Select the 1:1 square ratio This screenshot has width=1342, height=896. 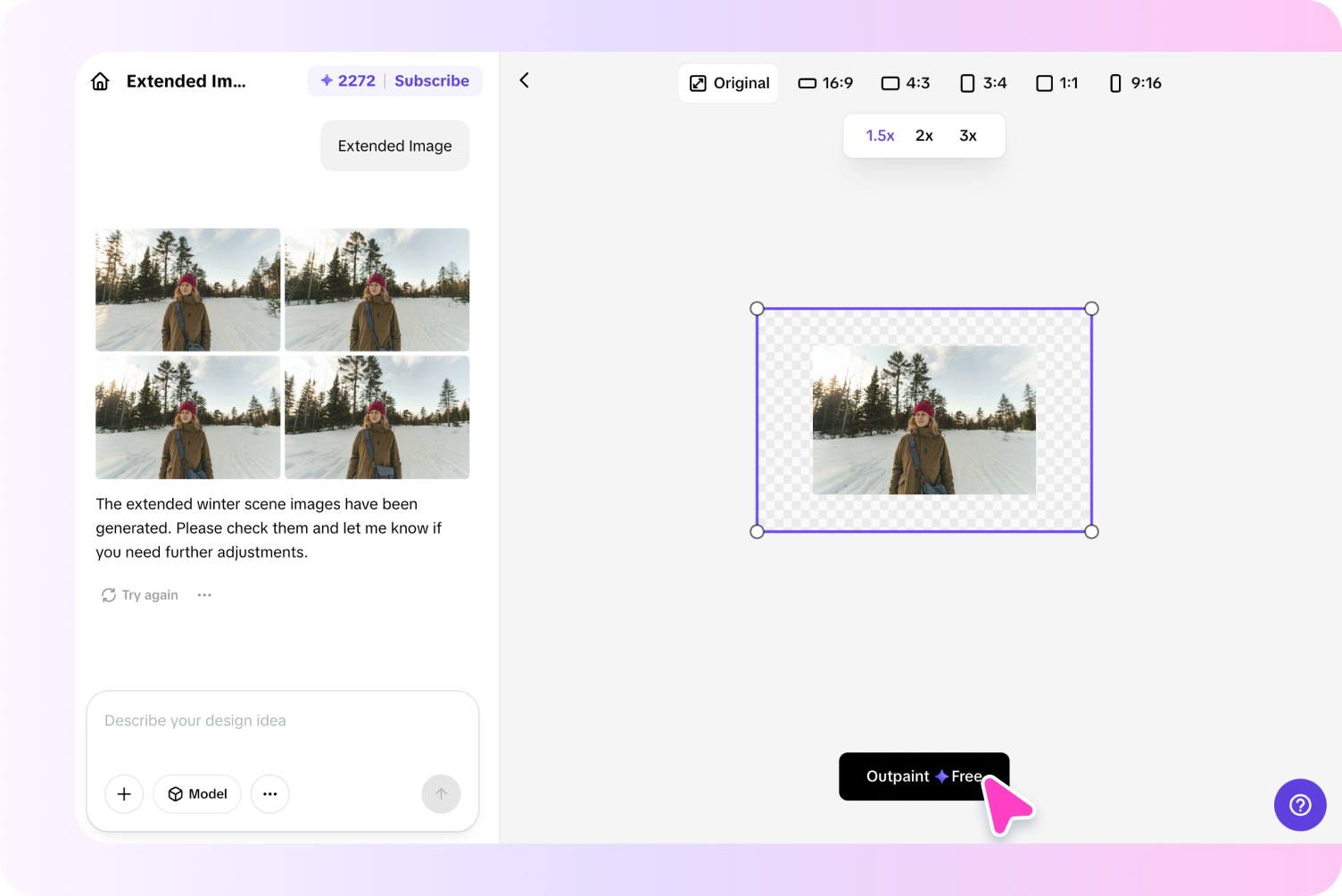pyautogui.click(x=1056, y=83)
